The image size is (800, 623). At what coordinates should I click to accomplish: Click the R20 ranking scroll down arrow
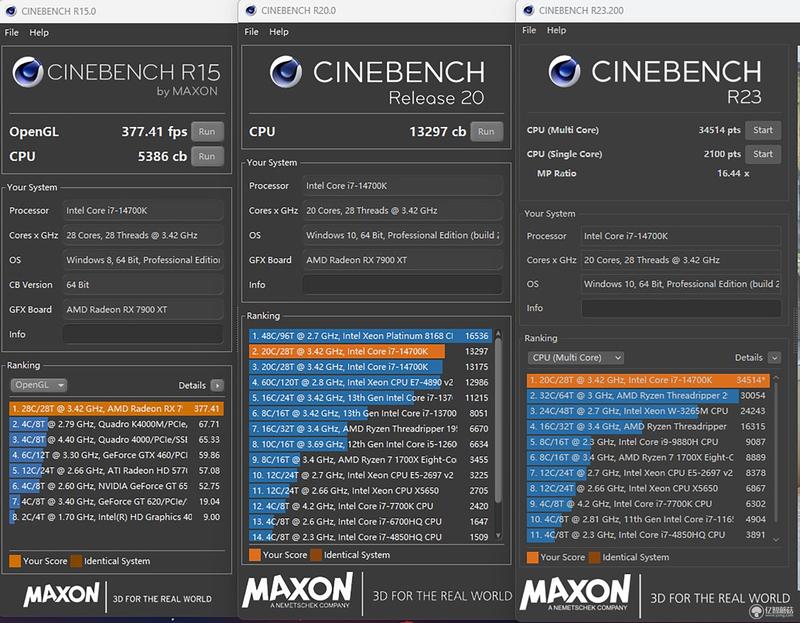(x=498, y=536)
